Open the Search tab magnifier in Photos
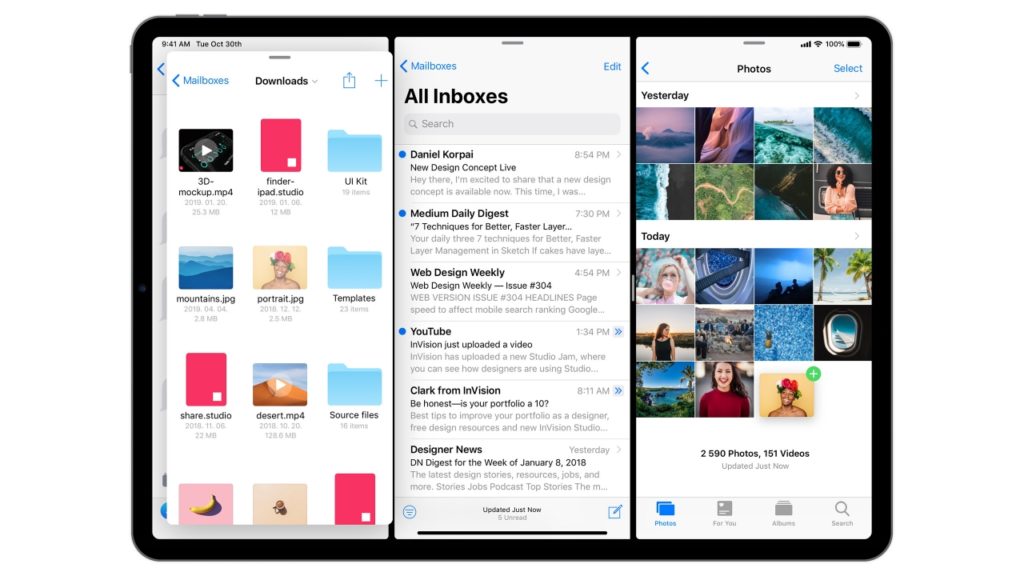The width and height of the screenshot is (1024, 576). click(x=842, y=513)
